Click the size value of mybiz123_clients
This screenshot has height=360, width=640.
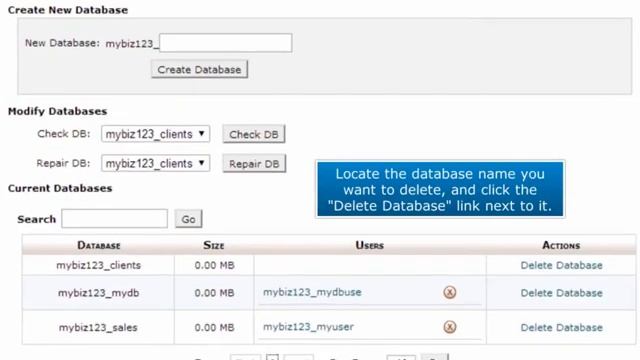[x=214, y=265]
